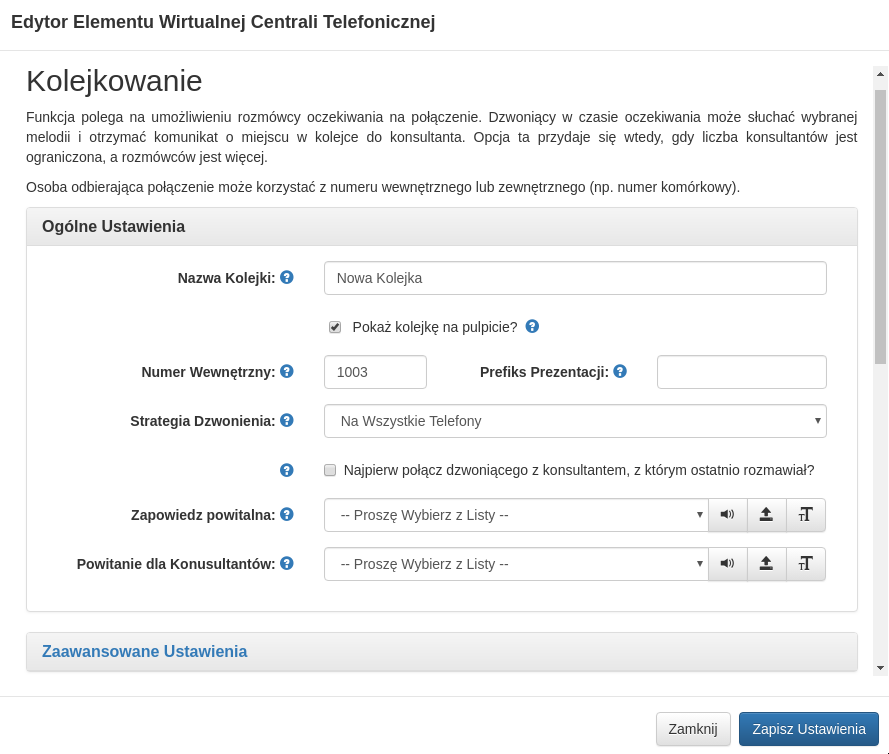The image size is (889, 754).
Task: Expand the Zaawansowane Ustawienia section
Action: point(145,651)
